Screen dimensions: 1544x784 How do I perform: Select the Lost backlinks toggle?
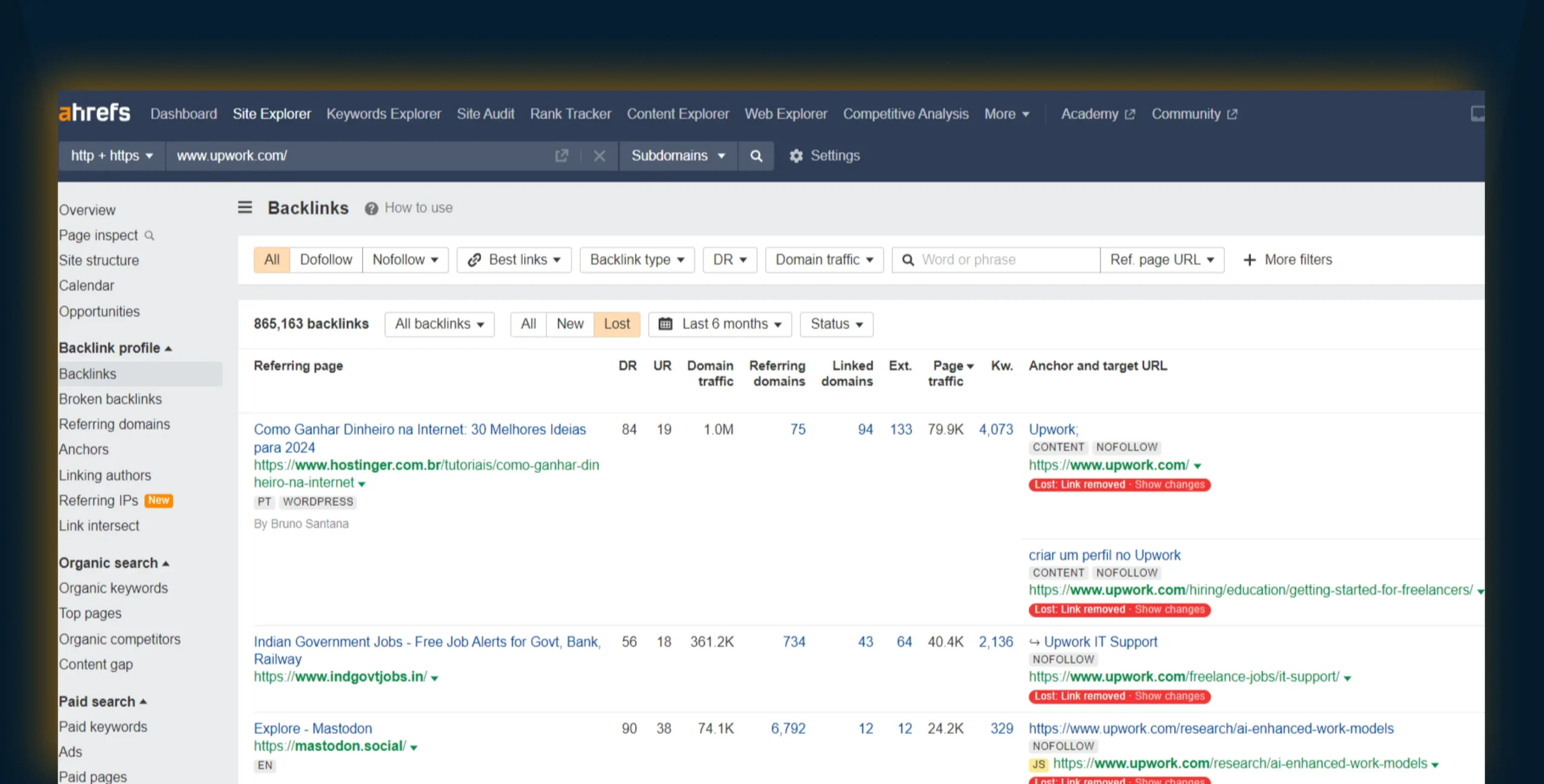tap(616, 324)
